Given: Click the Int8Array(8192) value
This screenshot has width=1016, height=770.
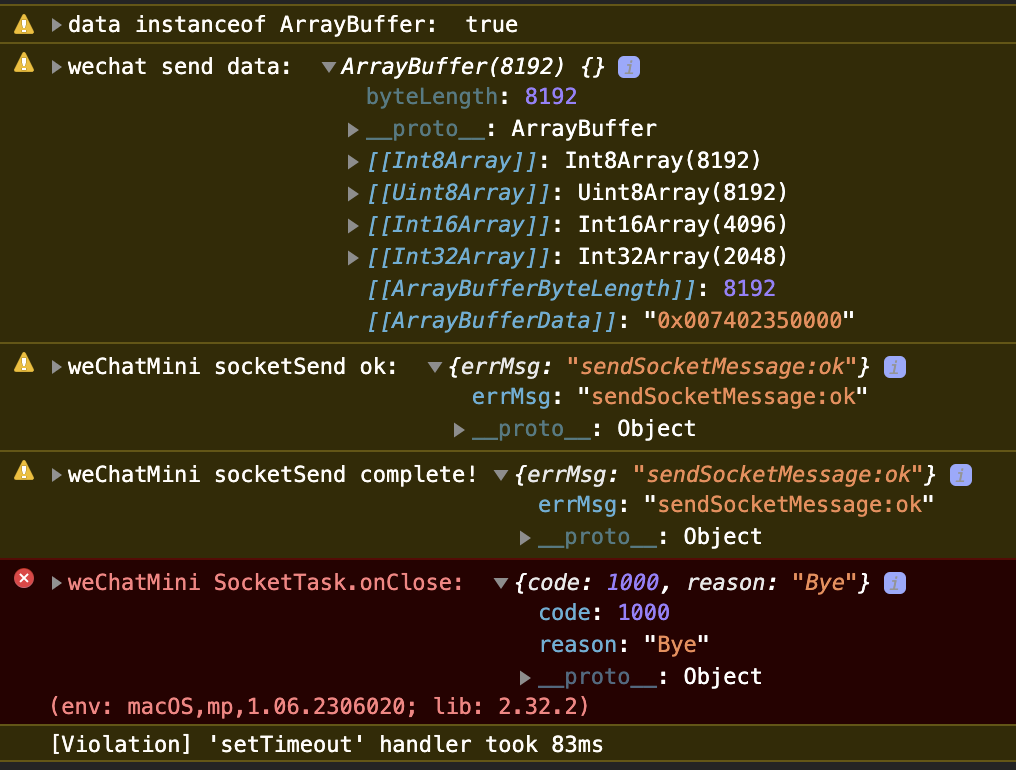Looking at the screenshot, I should coord(663,161).
